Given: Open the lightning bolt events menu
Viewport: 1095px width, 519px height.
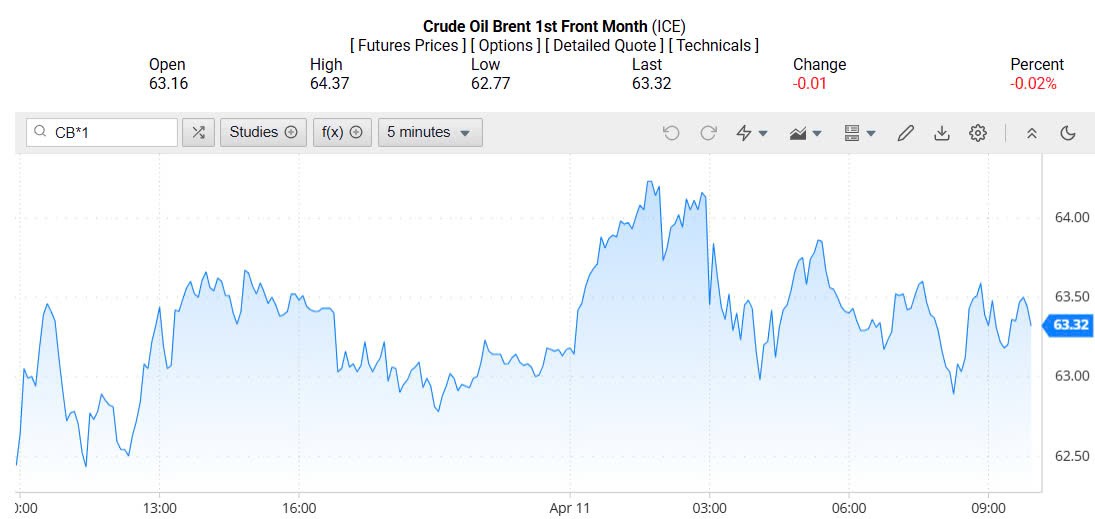Looking at the screenshot, I should click(x=751, y=133).
